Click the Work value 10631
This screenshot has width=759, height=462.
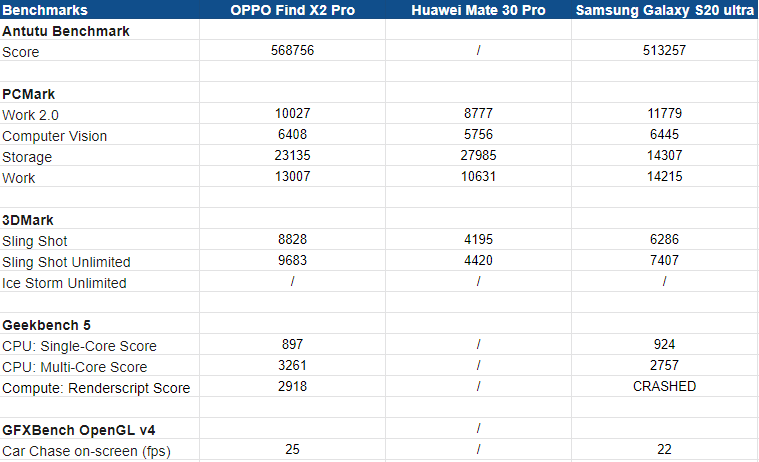pos(478,176)
